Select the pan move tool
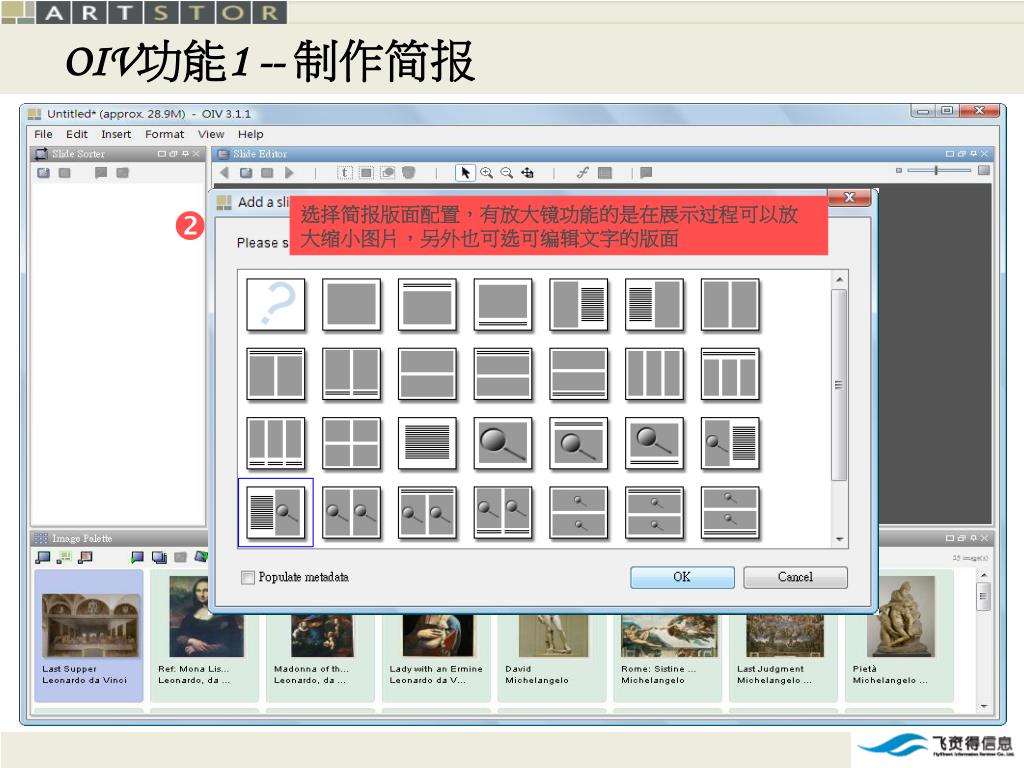 pyautogui.click(x=527, y=172)
